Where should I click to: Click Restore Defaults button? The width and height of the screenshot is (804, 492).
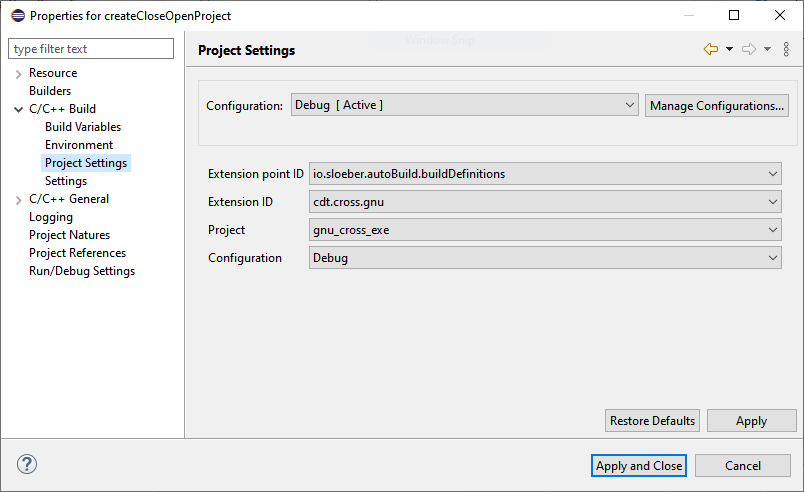coord(652,421)
